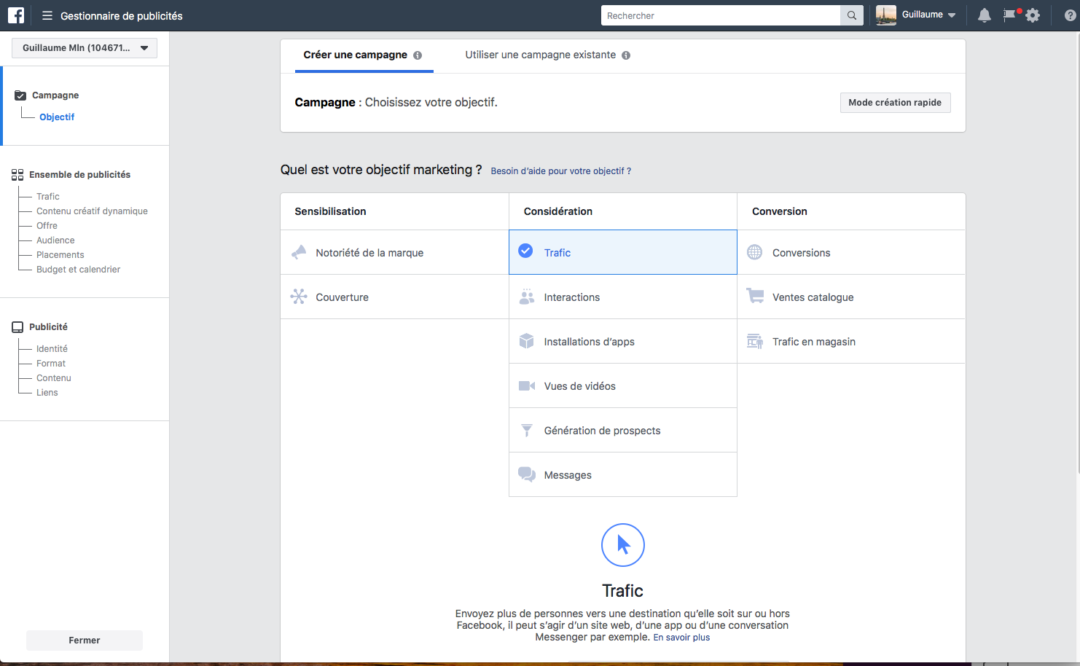
Task: Open the Guillaume Mln account dropdown
Action: pyautogui.click(x=84, y=48)
